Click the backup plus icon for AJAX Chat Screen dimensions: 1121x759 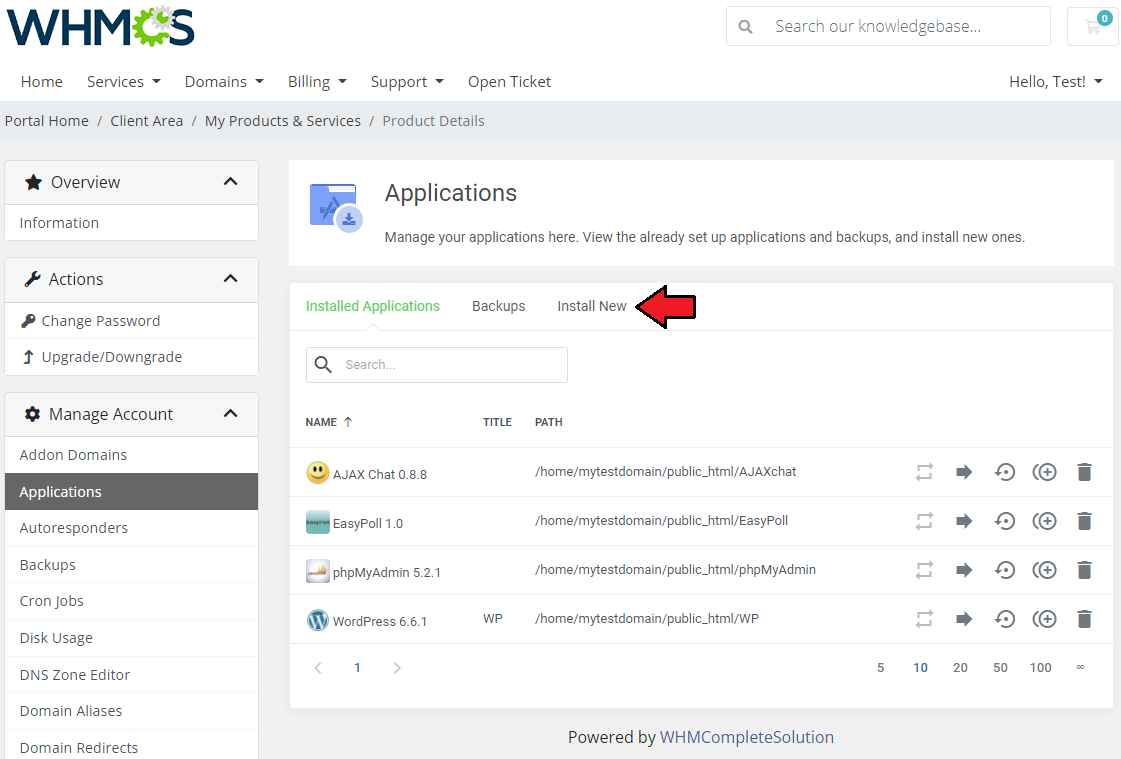1045,472
